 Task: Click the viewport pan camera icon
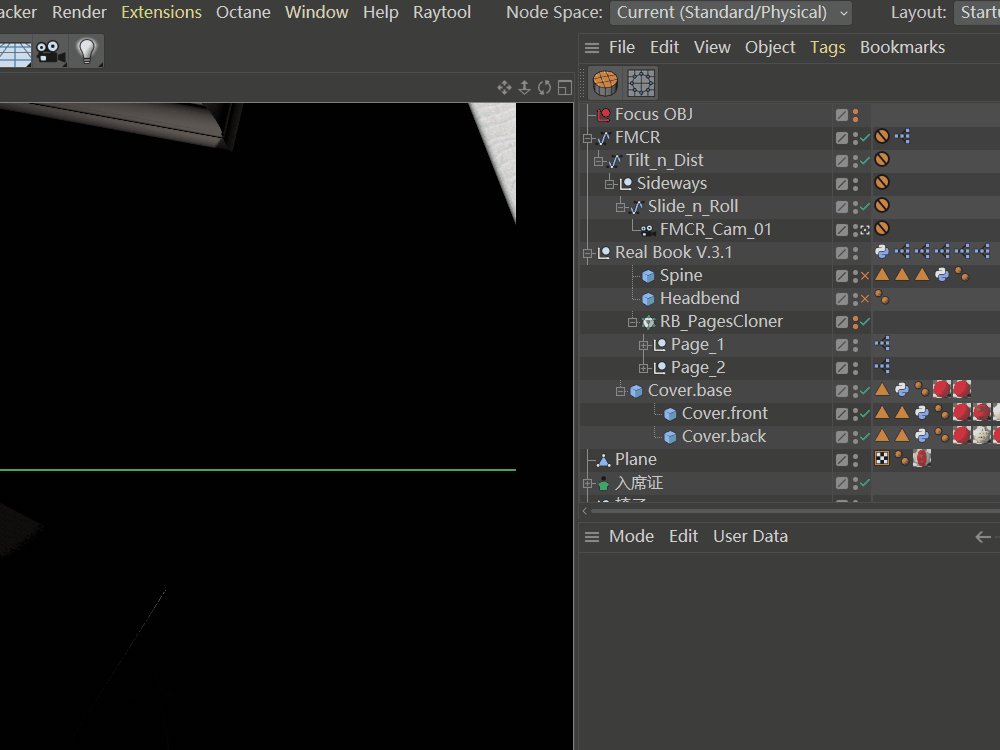coord(504,88)
